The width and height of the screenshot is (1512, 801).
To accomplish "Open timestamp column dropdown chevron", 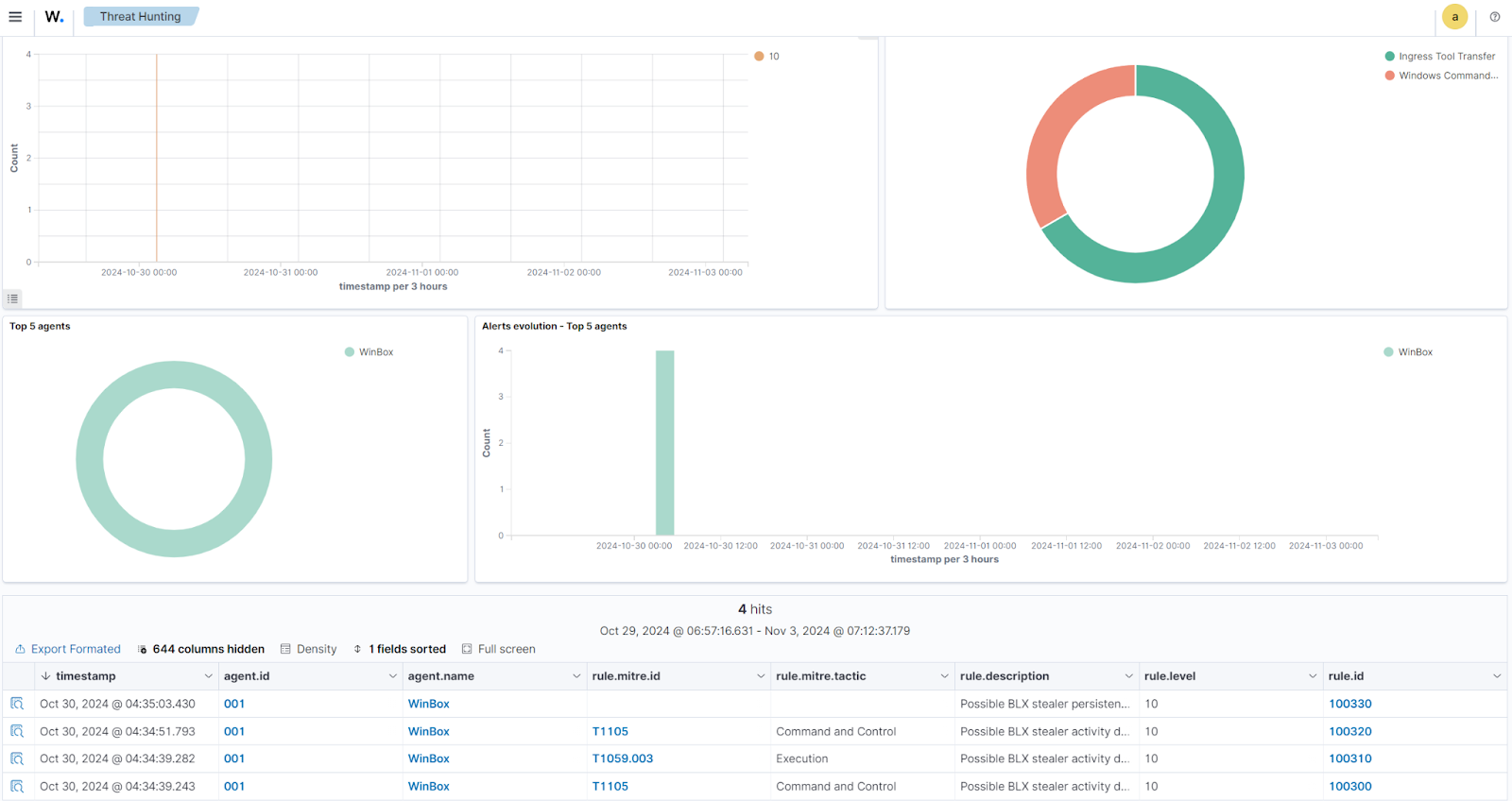I will click(x=208, y=676).
